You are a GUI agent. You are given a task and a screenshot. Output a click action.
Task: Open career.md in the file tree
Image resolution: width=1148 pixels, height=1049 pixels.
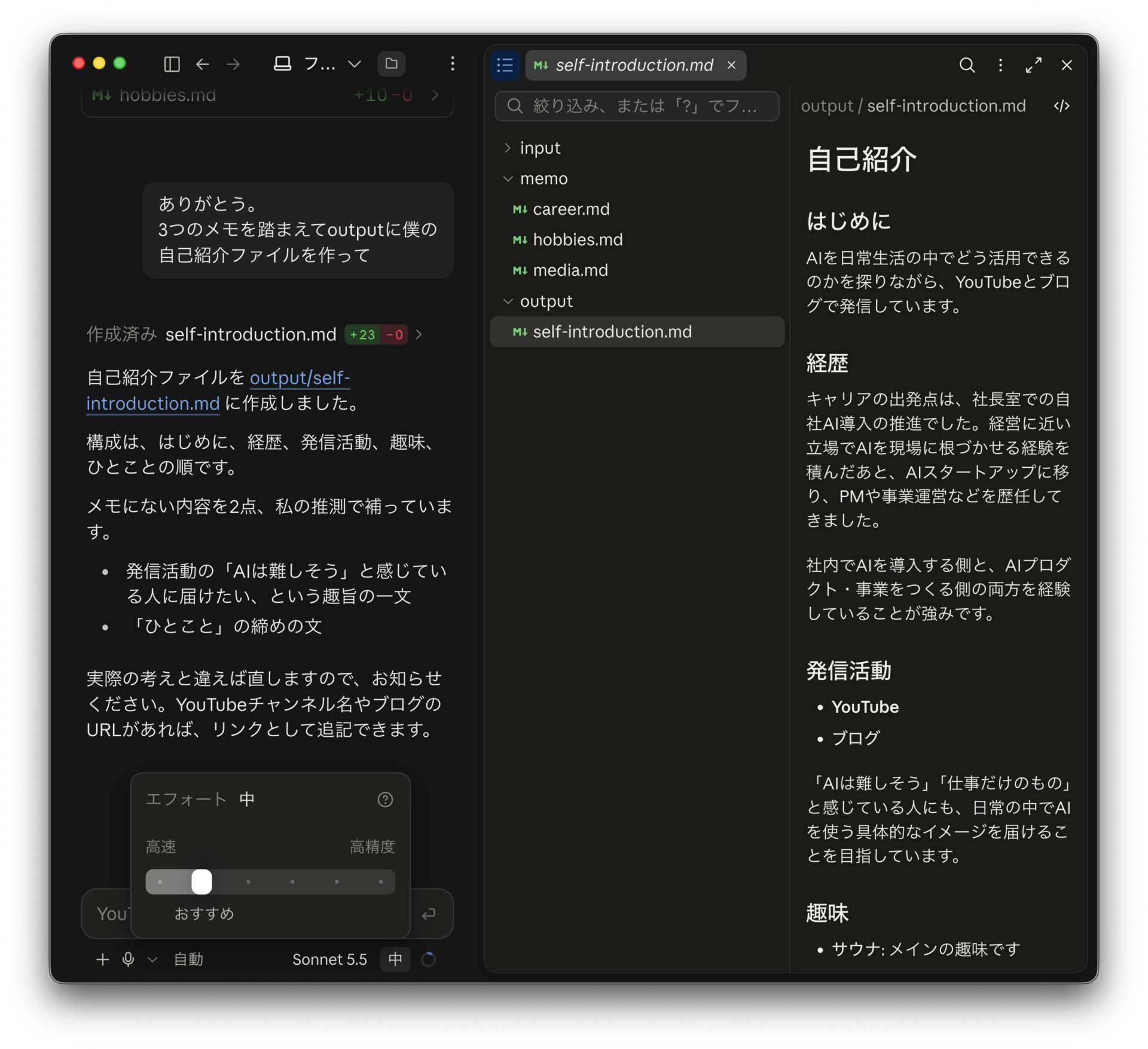[x=637, y=209]
